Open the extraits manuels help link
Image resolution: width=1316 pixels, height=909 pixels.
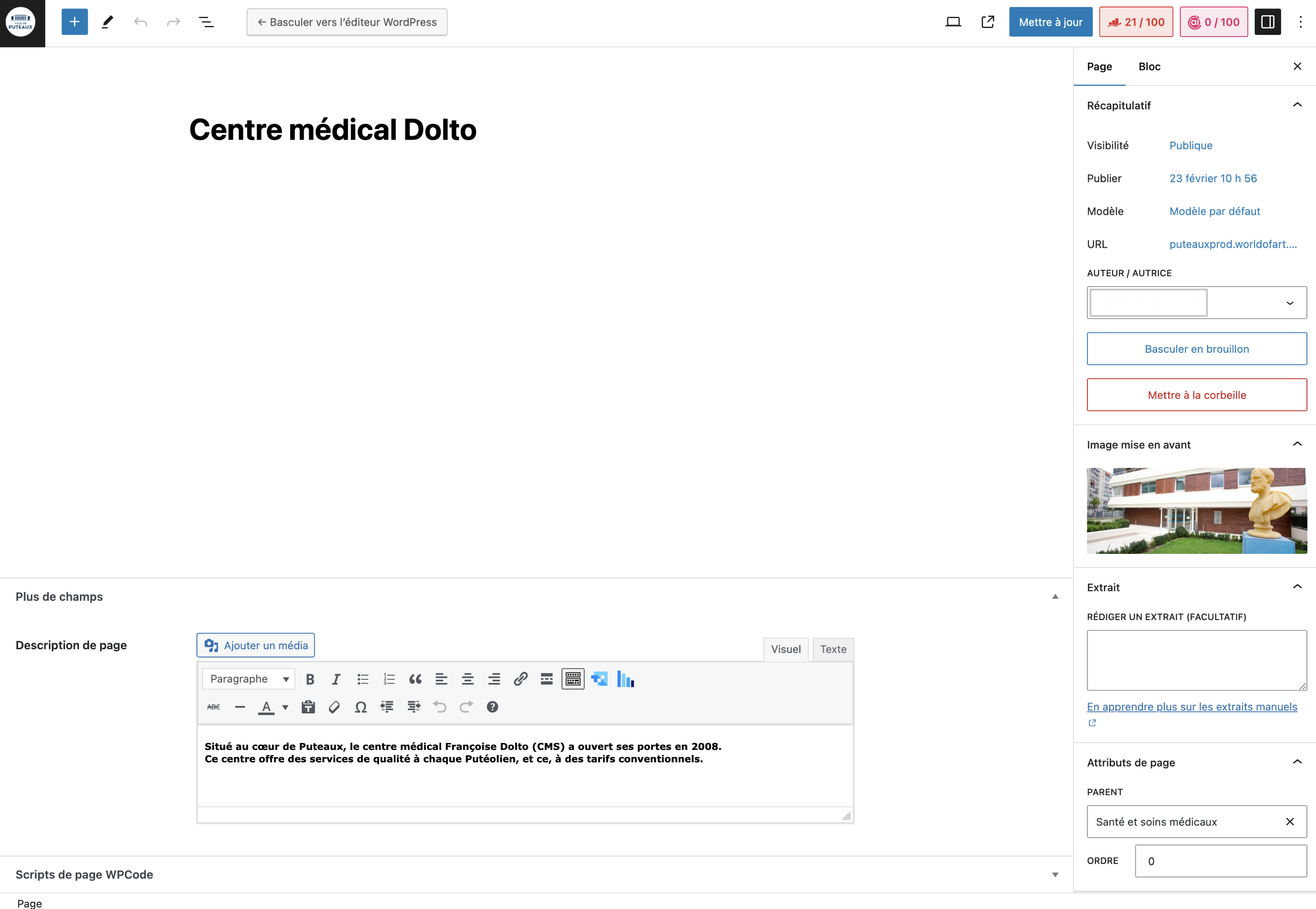click(x=1191, y=707)
